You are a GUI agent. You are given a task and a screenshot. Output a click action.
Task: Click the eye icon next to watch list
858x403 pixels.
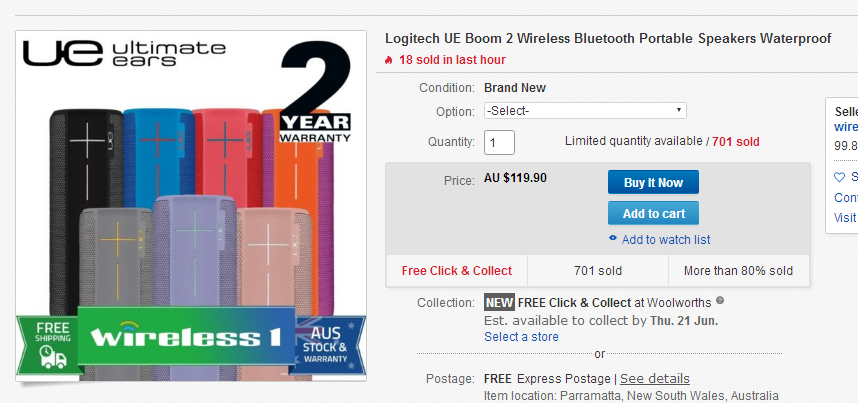(x=613, y=238)
